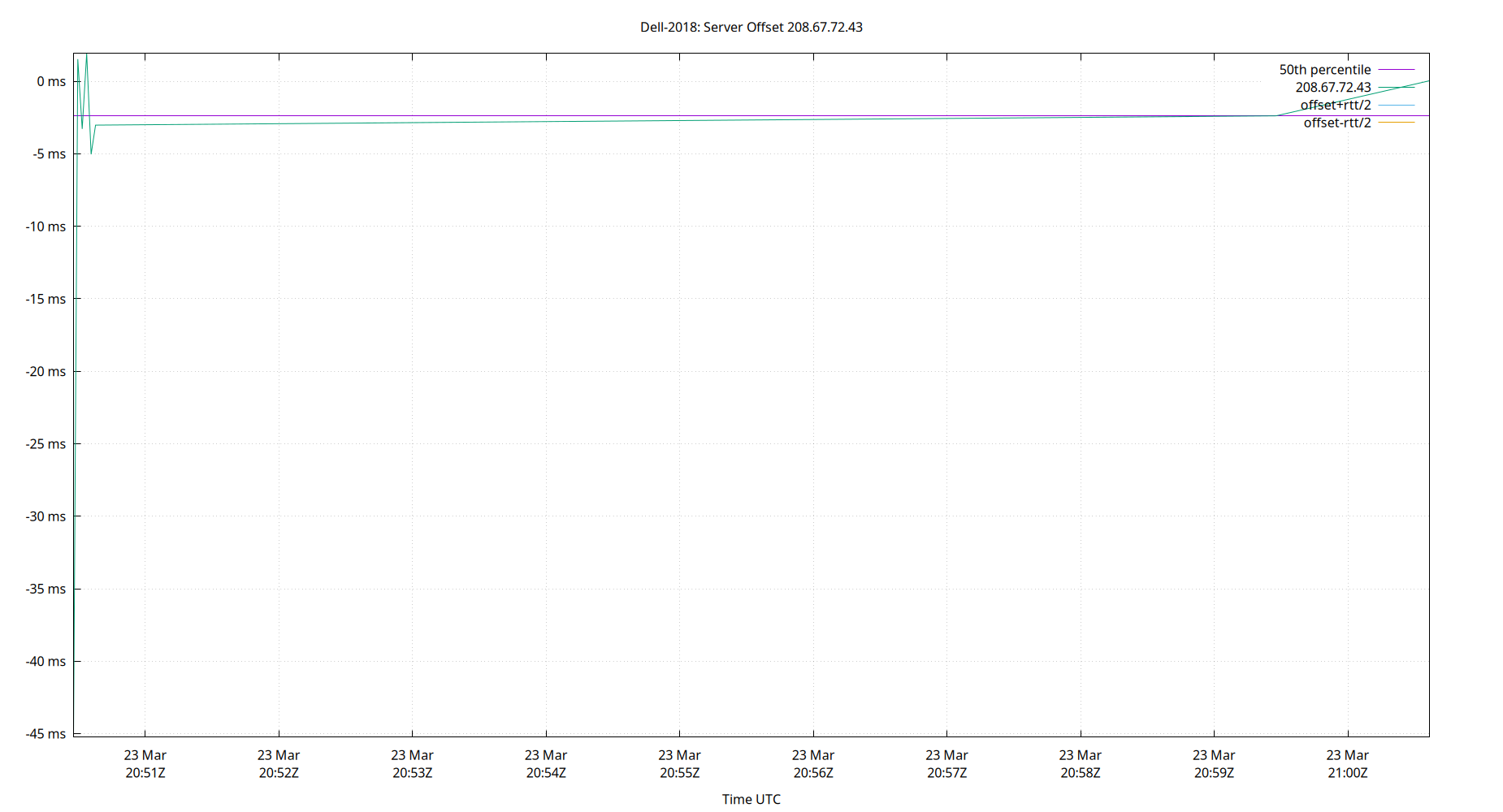Click the '23 Mar 20:51Z' time label
Screen dimensions: 1503x812
[145, 764]
